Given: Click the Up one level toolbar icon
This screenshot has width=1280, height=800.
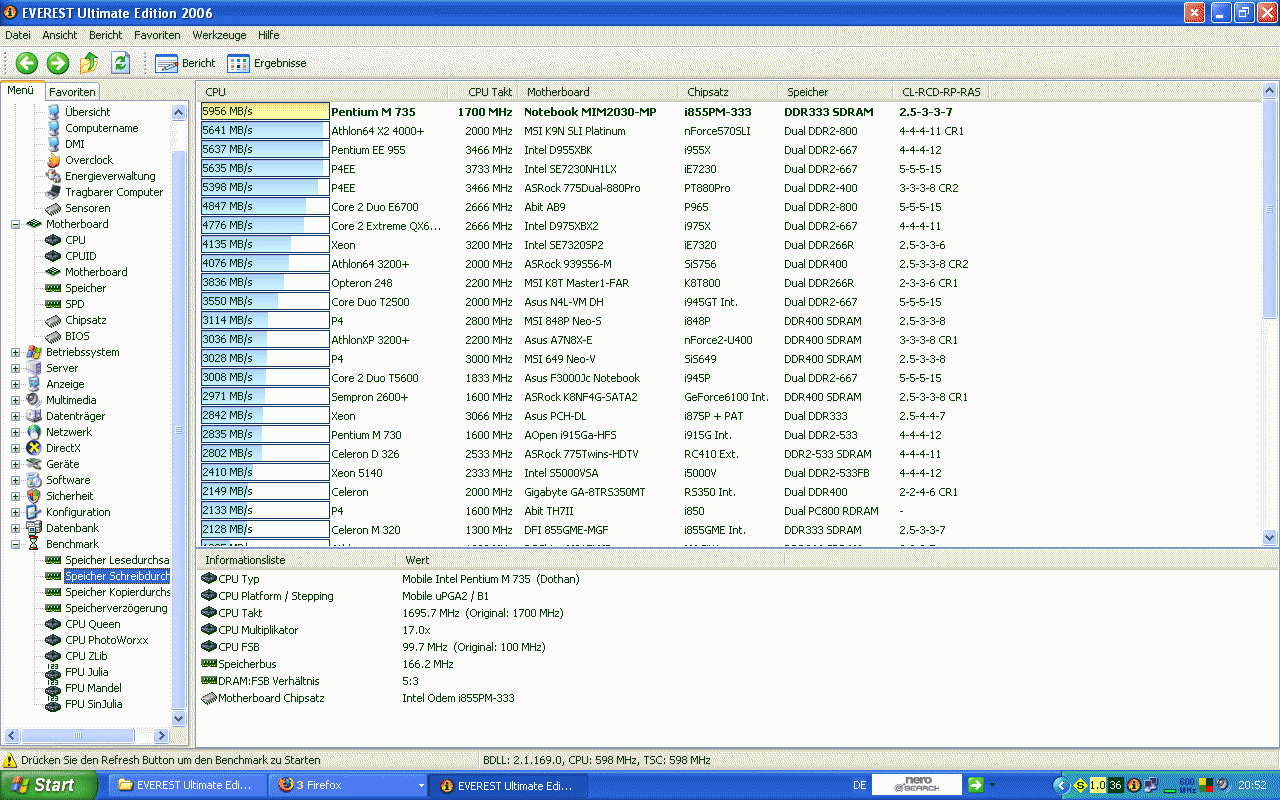Looking at the screenshot, I should 89,63.
